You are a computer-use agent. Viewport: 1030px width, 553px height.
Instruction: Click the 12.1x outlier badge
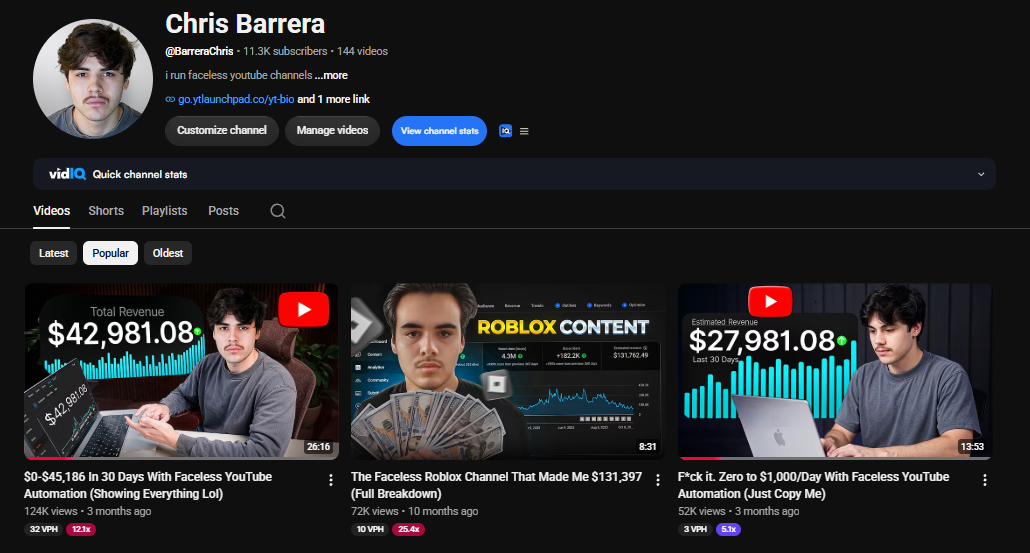tap(81, 529)
